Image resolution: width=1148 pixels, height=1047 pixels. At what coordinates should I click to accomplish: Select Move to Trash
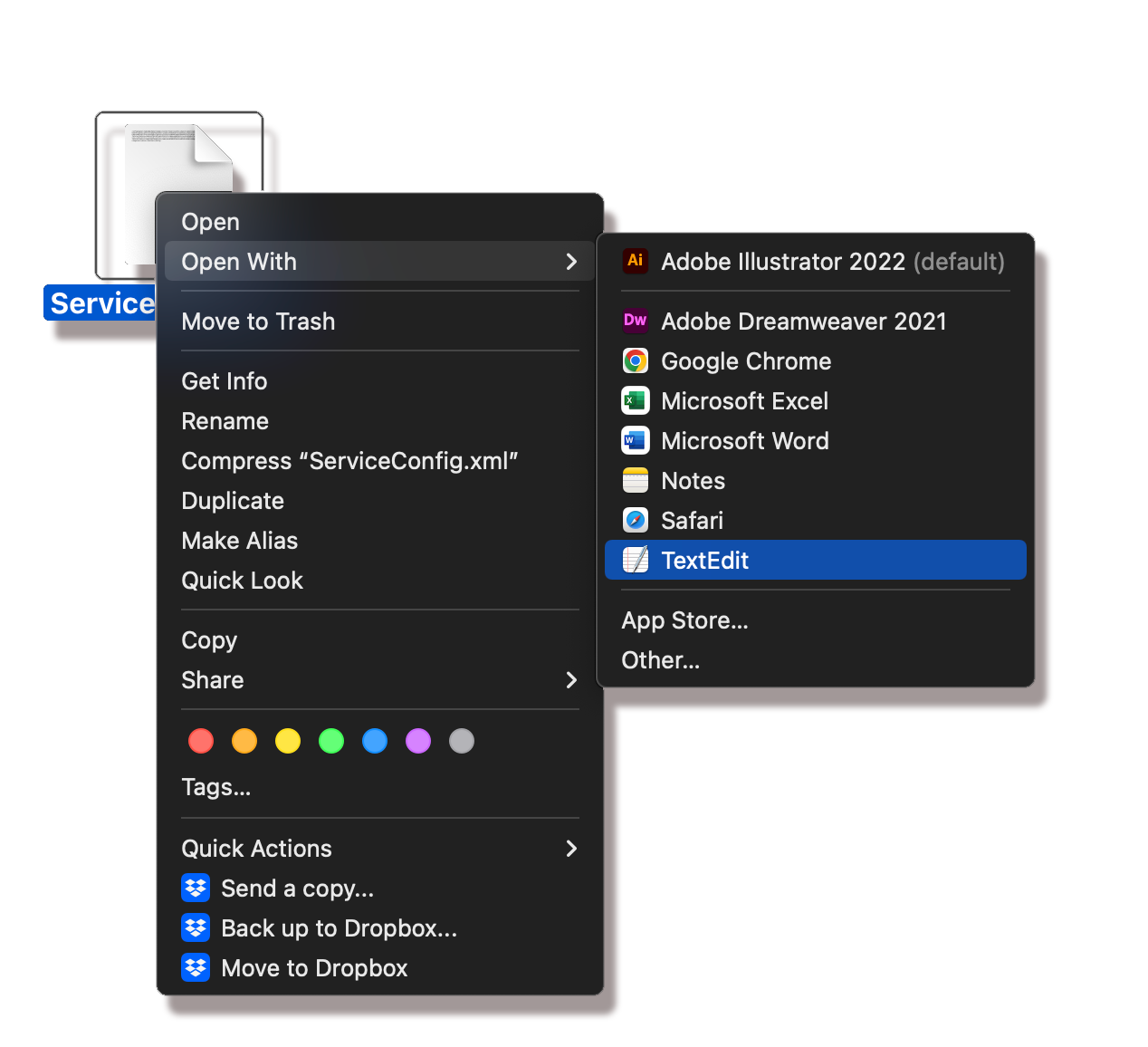[x=380, y=322]
